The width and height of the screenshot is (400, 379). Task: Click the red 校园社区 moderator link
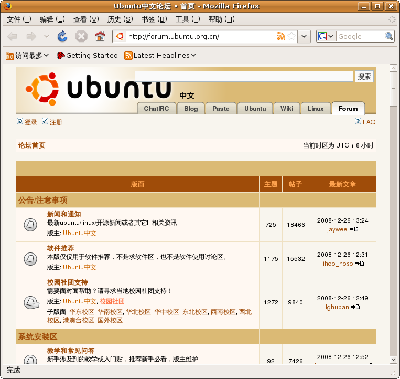112,301
